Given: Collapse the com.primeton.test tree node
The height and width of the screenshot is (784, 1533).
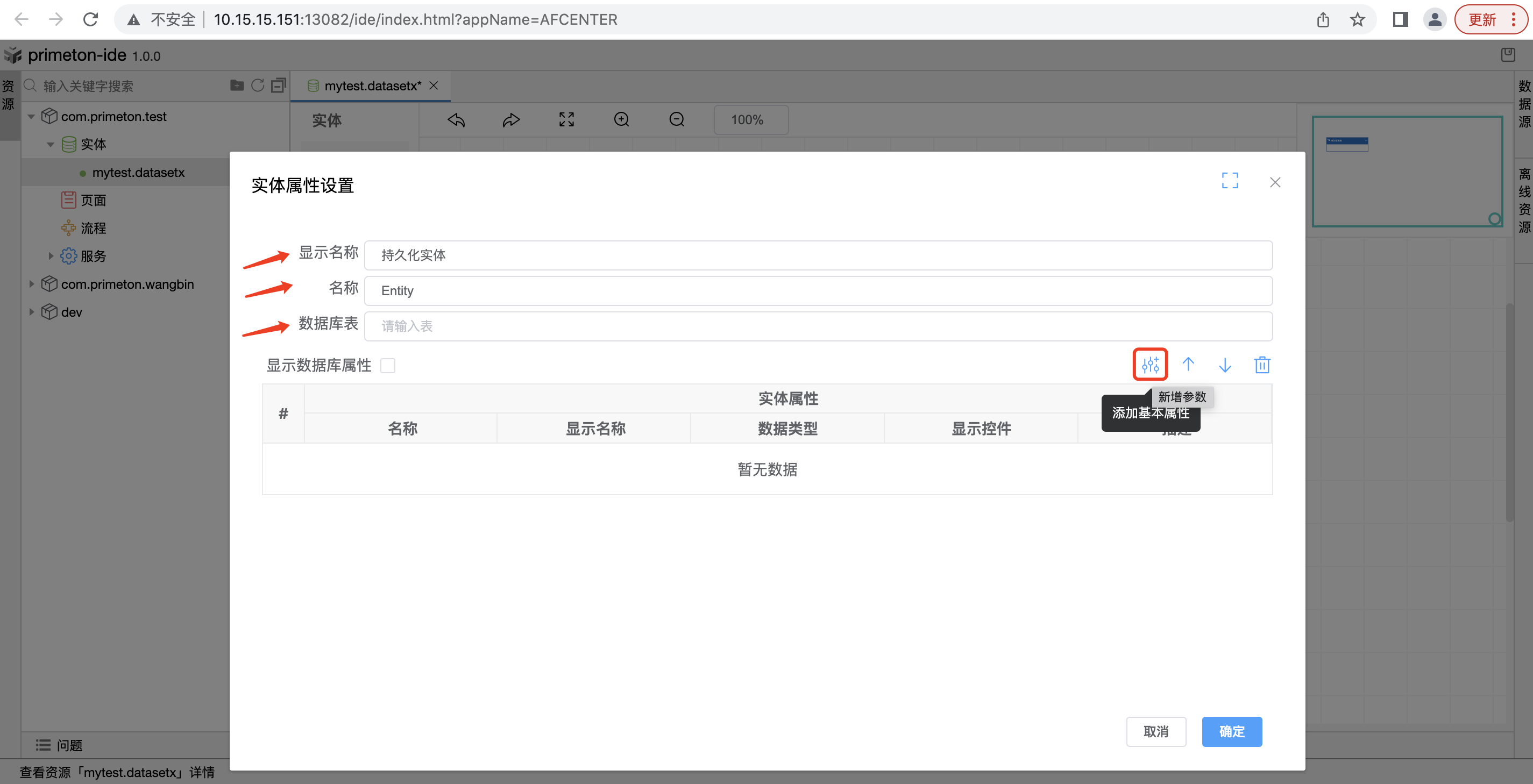Looking at the screenshot, I should (31, 117).
